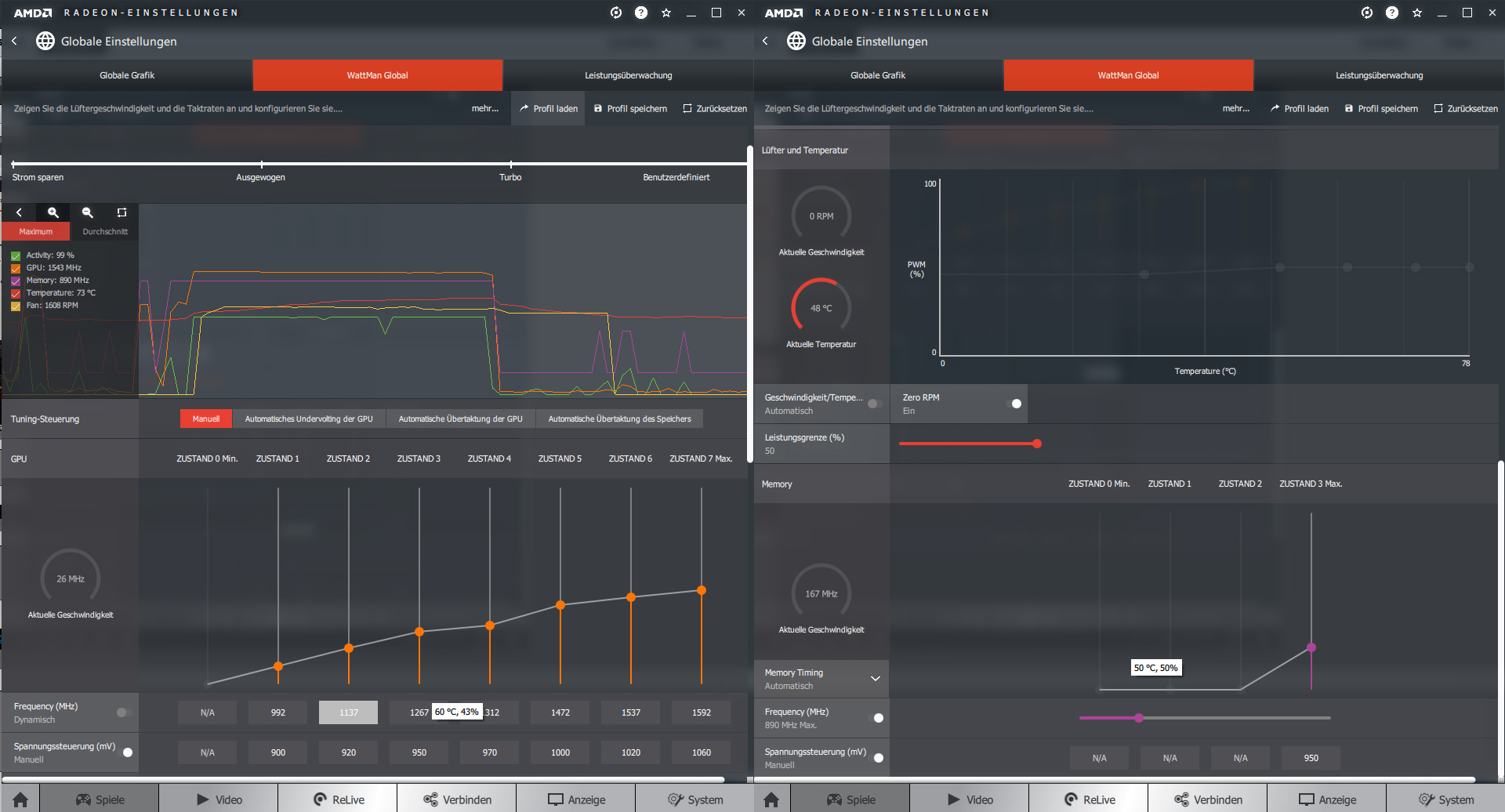Image resolution: width=1505 pixels, height=812 pixels.
Task: Toggle GPU checkbox in graph legend
Action: [x=16, y=268]
